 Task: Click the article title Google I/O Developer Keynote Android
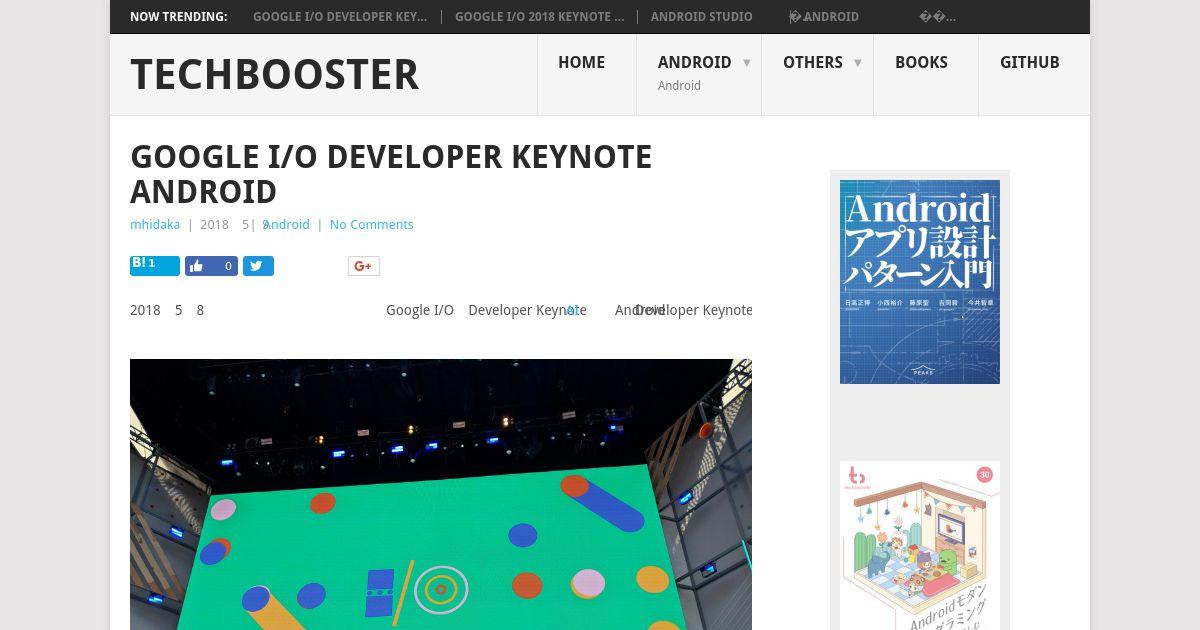pos(391,174)
